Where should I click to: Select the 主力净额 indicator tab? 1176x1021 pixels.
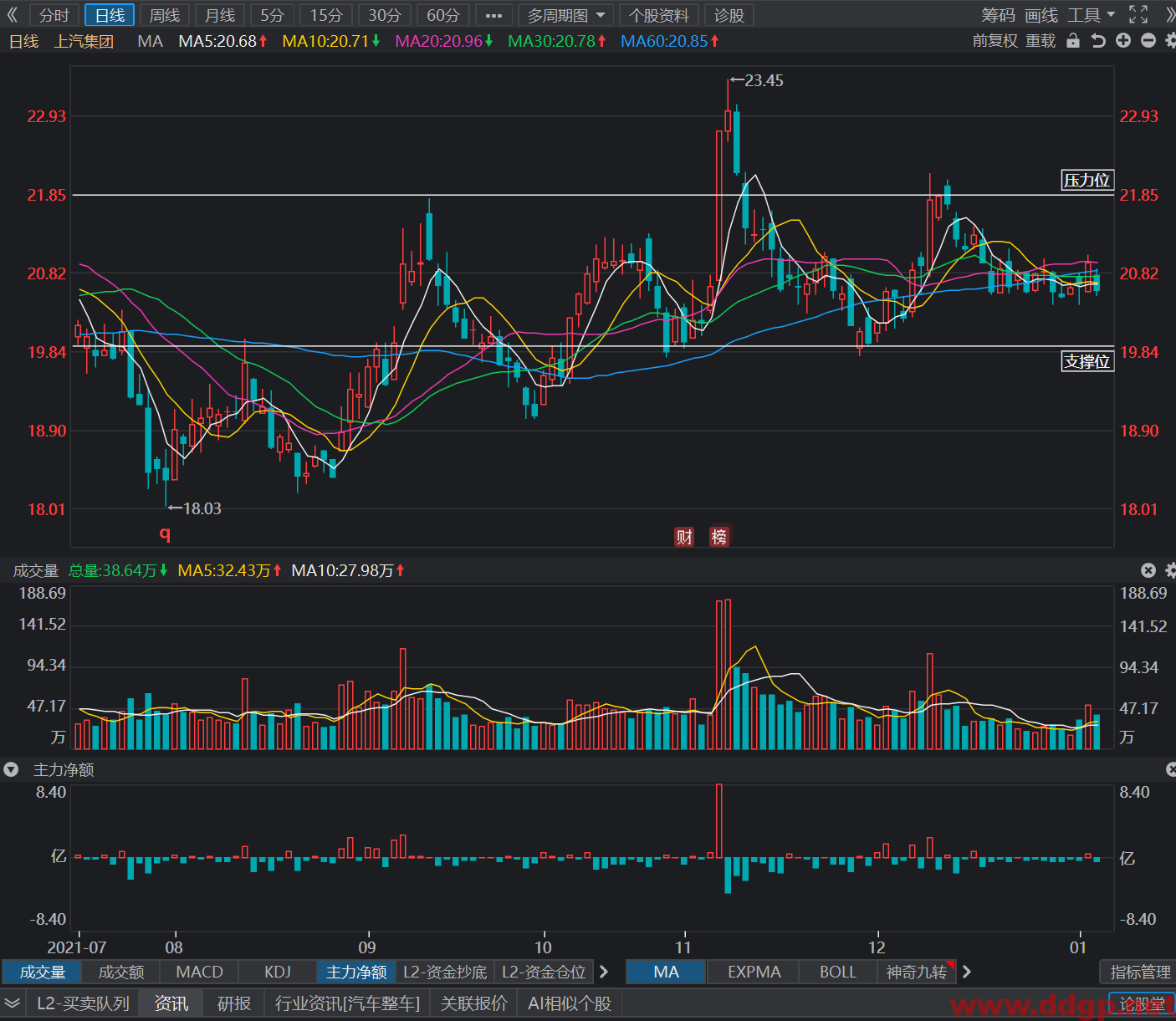(x=356, y=972)
